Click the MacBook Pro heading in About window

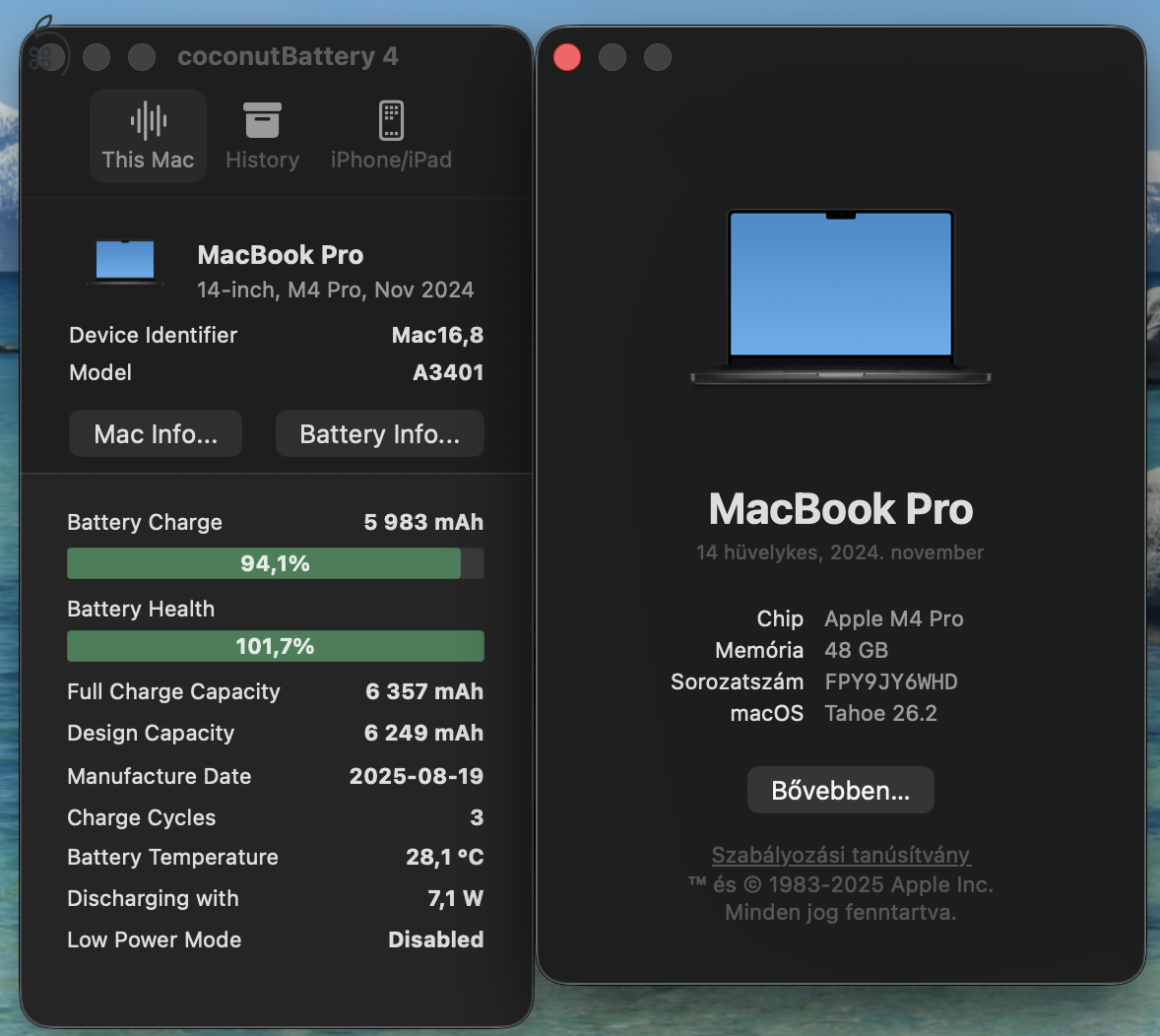[840, 509]
